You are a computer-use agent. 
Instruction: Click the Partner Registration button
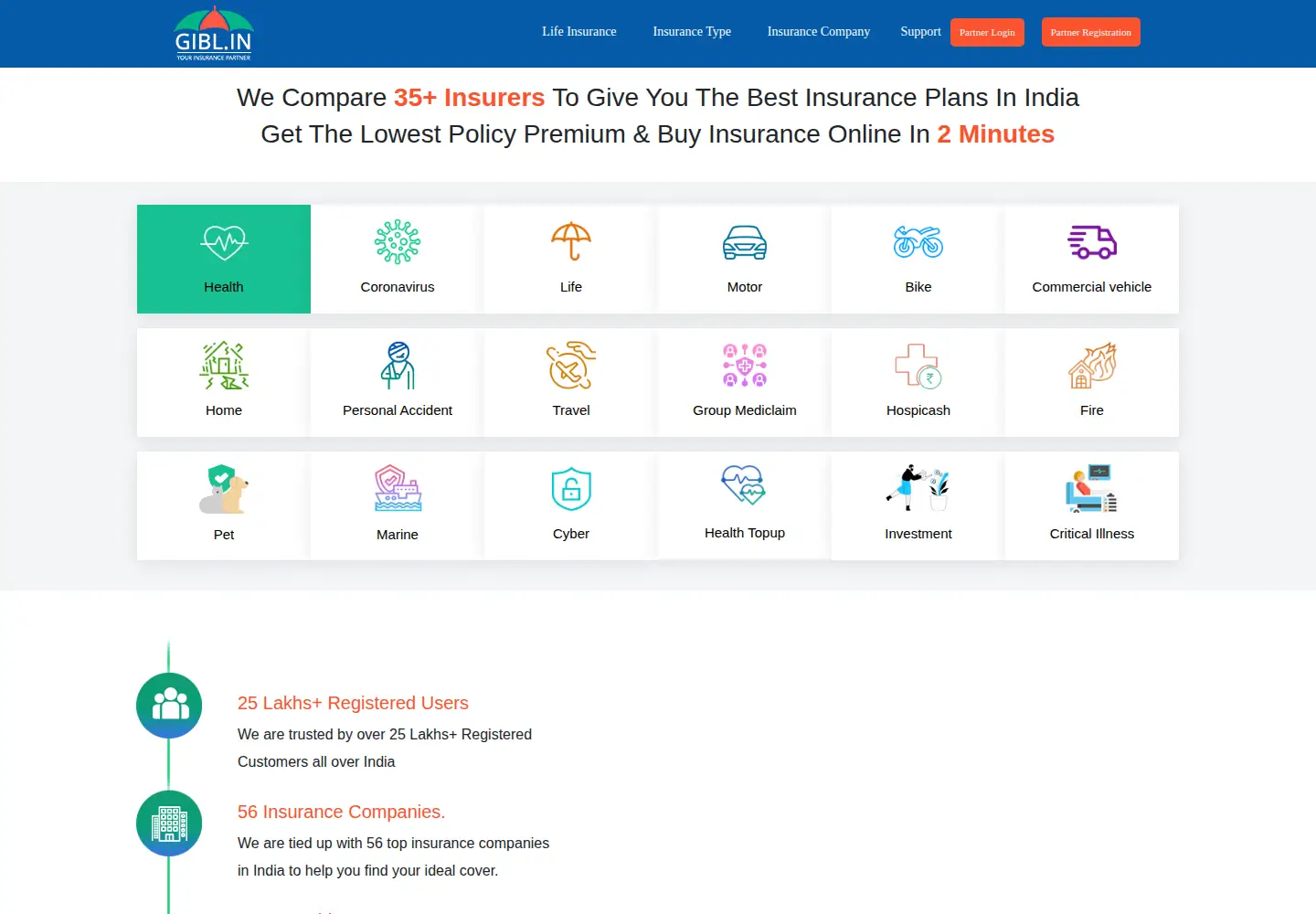point(1091,32)
